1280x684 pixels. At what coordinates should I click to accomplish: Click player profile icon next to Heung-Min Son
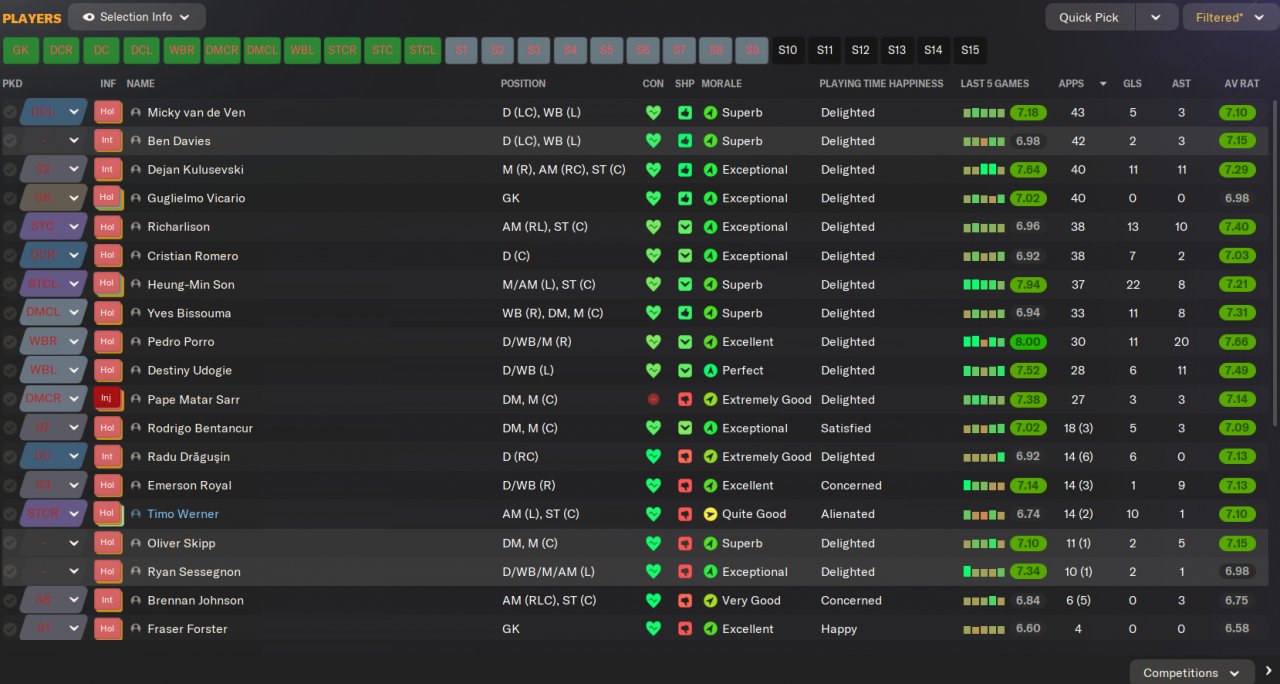pyautogui.click(x=136, y=285)
